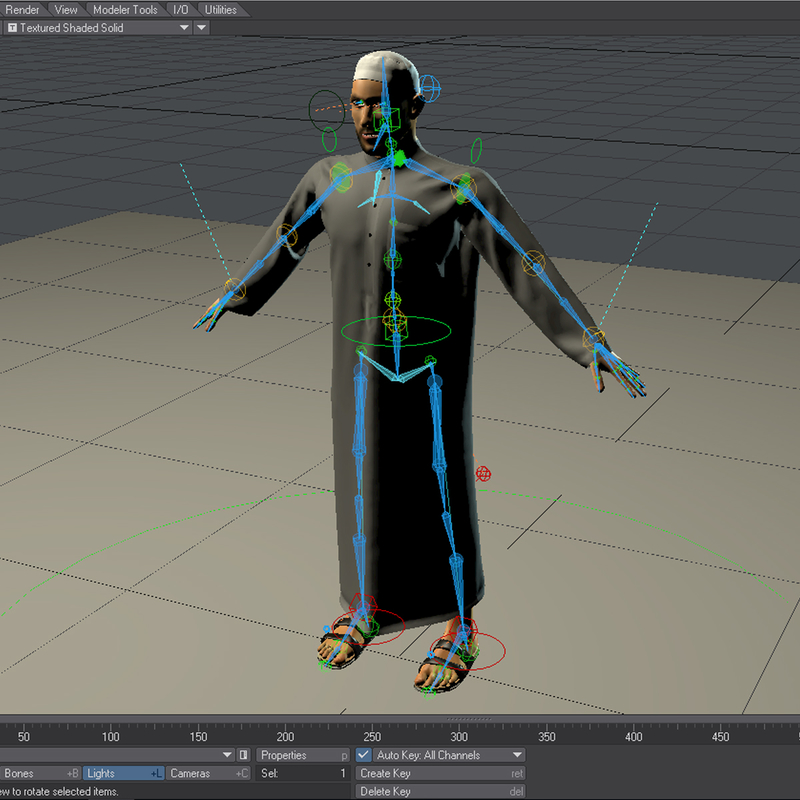Open the second viewport options dropdown arrow
Image resolution: width=800 pixels, height=800 pixels.
tap(201, 28)
